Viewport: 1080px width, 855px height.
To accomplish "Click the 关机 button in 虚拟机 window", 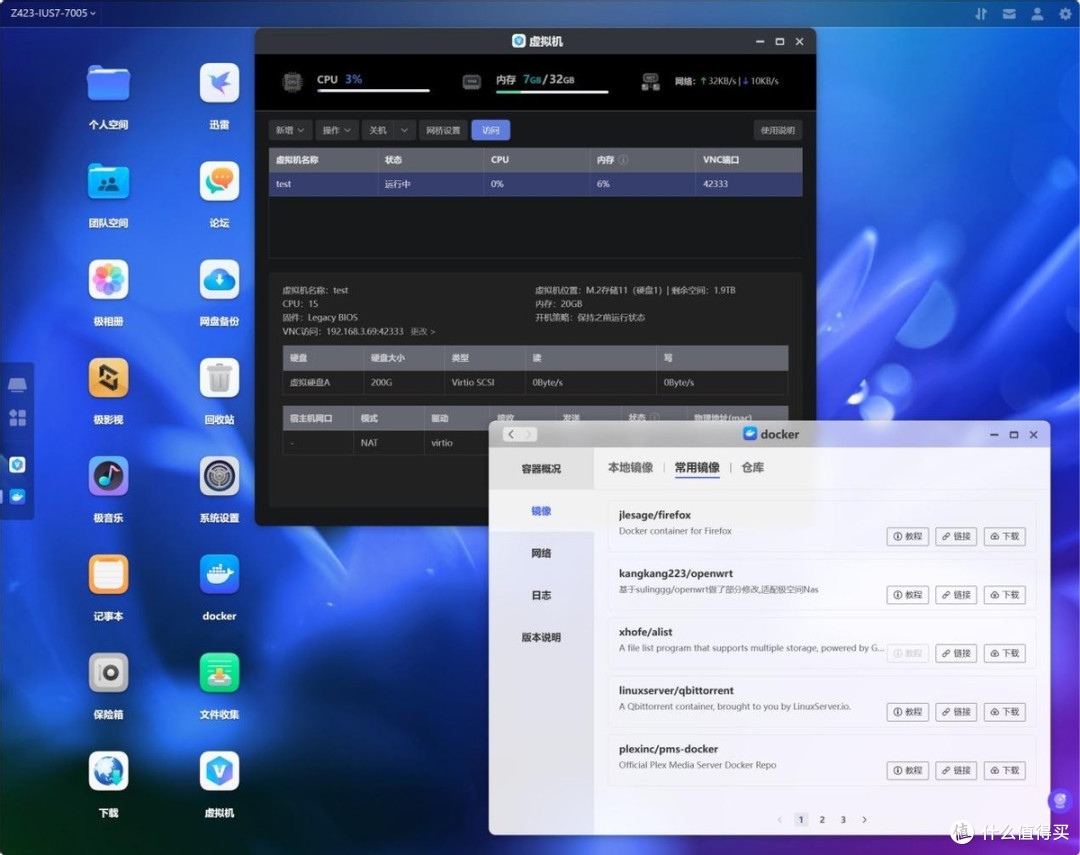I will click(x=378, y=130).
